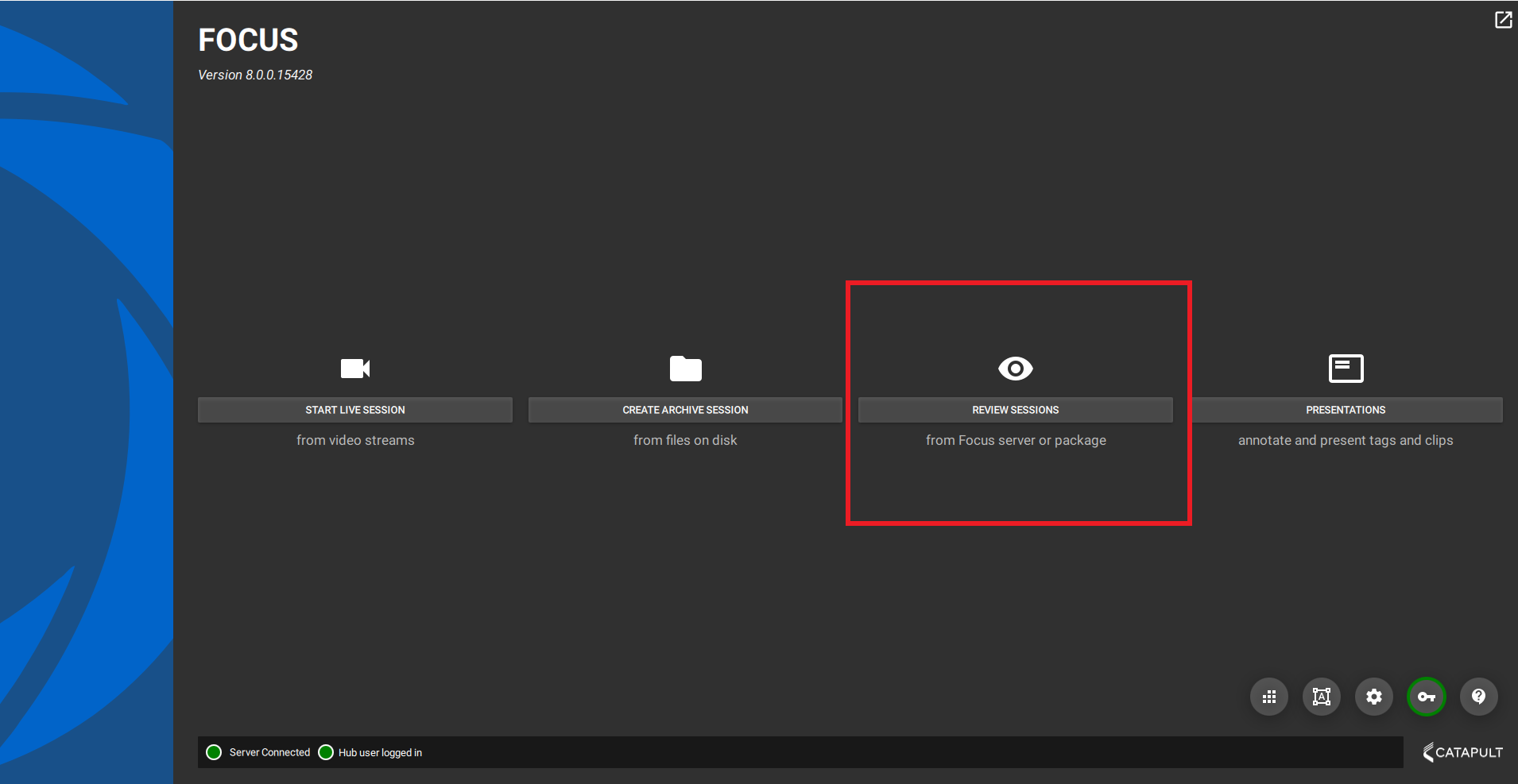Click the FOCUS title heading

tap(248, 40)
